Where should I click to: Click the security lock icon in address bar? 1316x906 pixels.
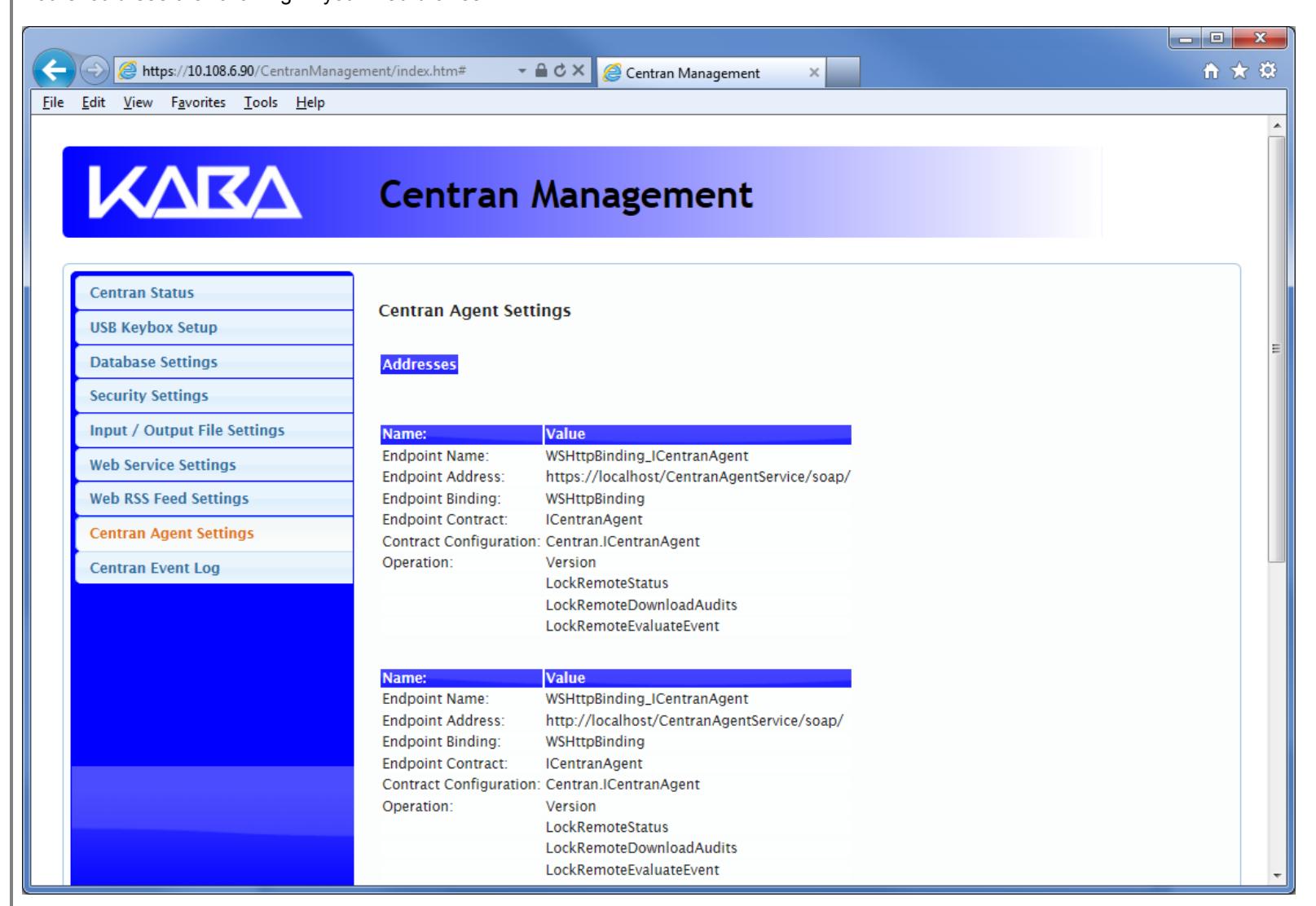tap(539, 71)
